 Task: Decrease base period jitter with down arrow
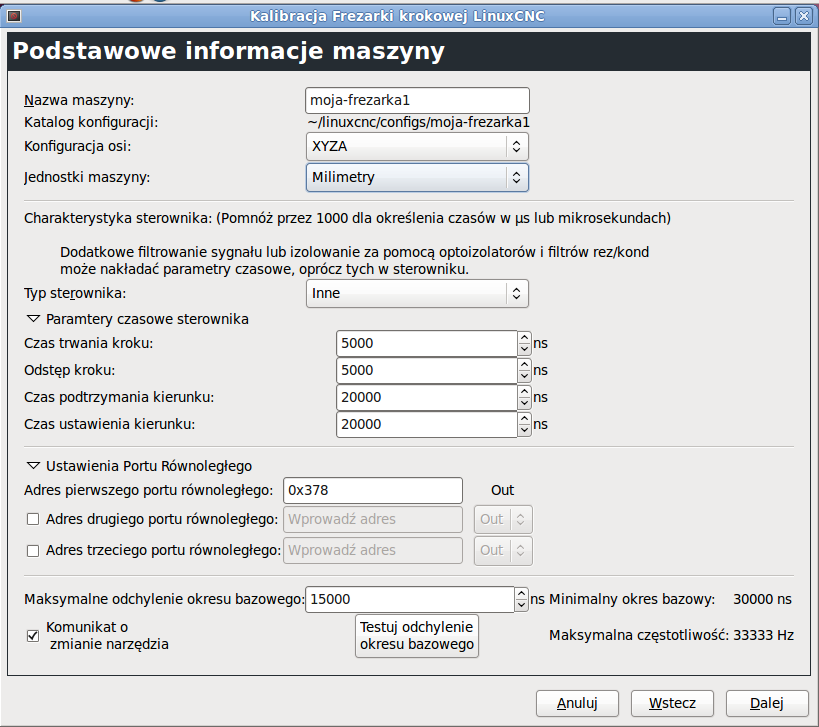click(x=521, y=605)
